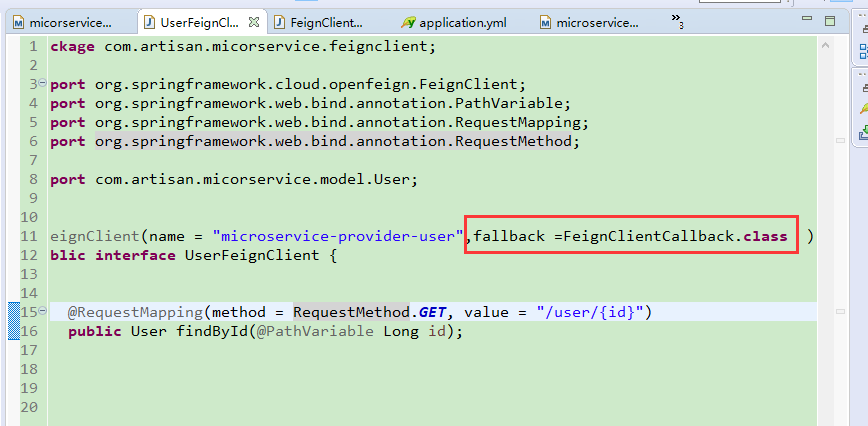Viewport: 868px width, 426px height.
Task: Minimize the editor area
Action: click(808, 20)
